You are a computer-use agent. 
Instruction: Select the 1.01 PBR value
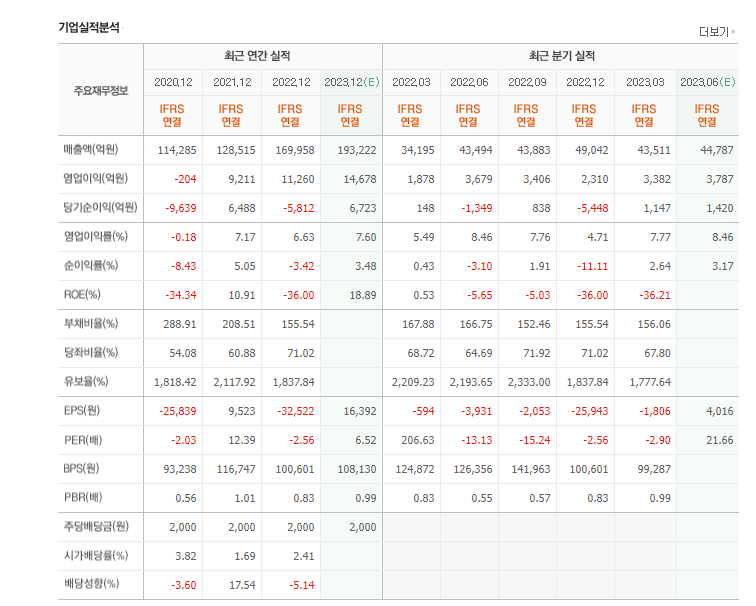245,498
